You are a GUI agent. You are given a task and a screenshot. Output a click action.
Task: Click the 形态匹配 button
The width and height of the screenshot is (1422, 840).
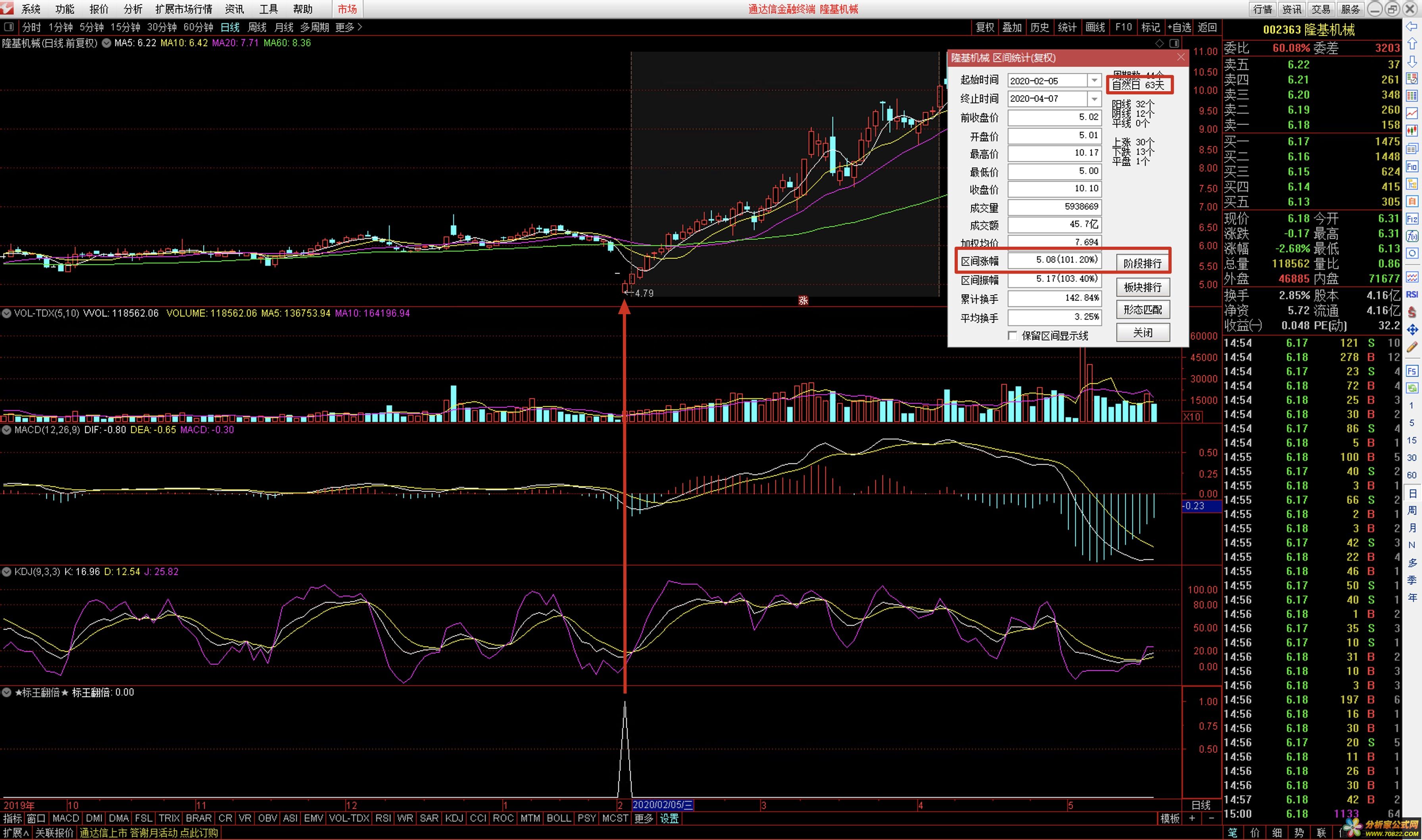(1142, 310)
